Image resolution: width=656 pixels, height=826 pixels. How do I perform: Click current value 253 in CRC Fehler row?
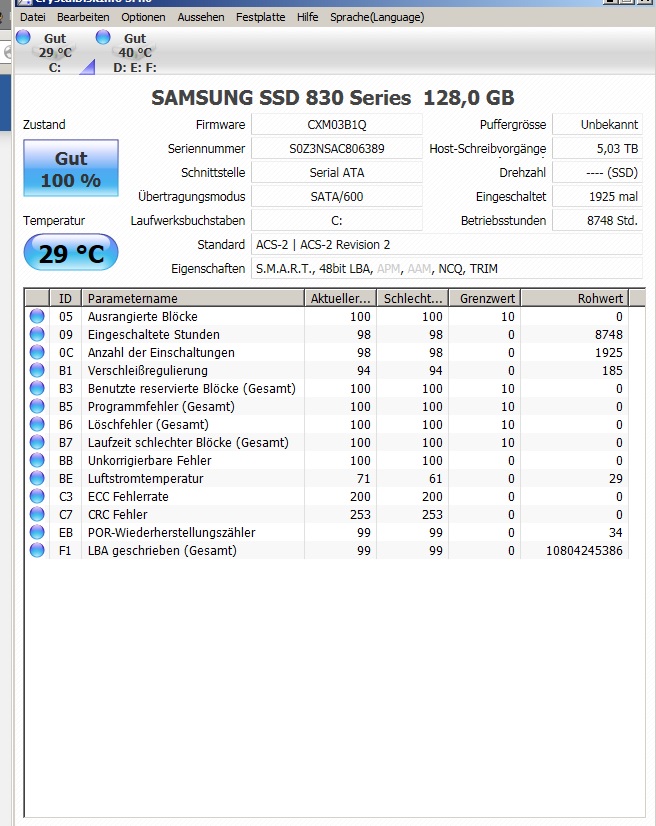click(x=360, y=514)
